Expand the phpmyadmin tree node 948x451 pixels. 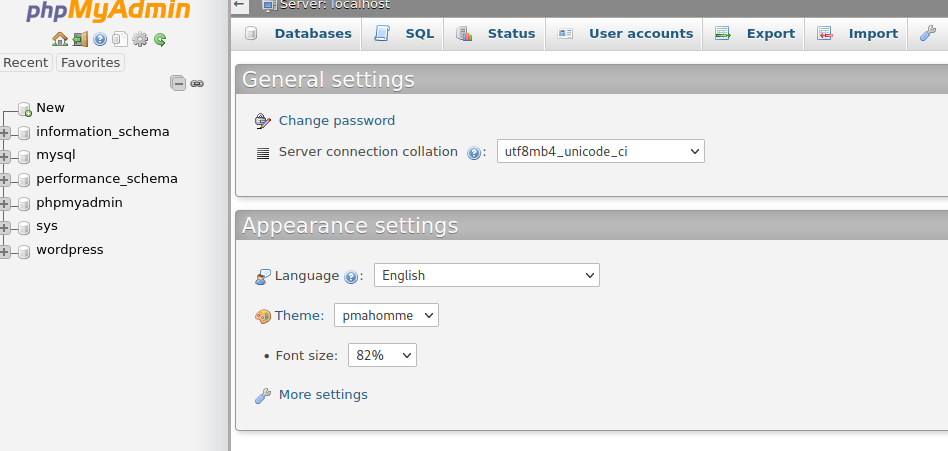pos(4,204)
